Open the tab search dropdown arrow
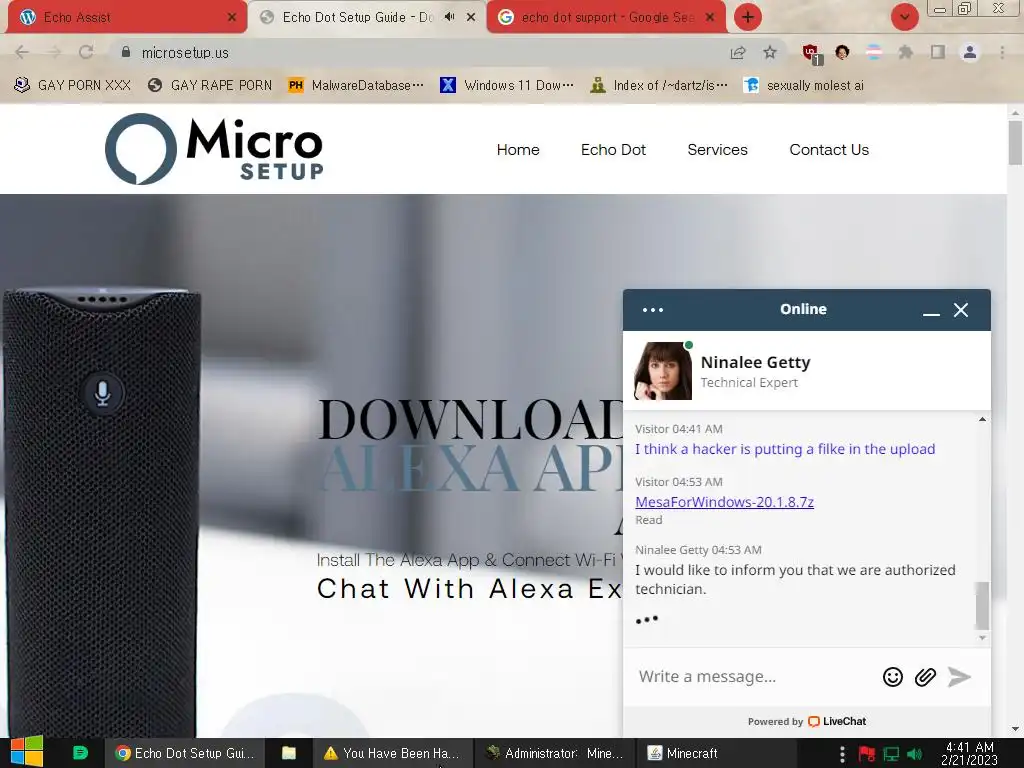This screenshot has height=768, width=1024. tap(904, 17)
